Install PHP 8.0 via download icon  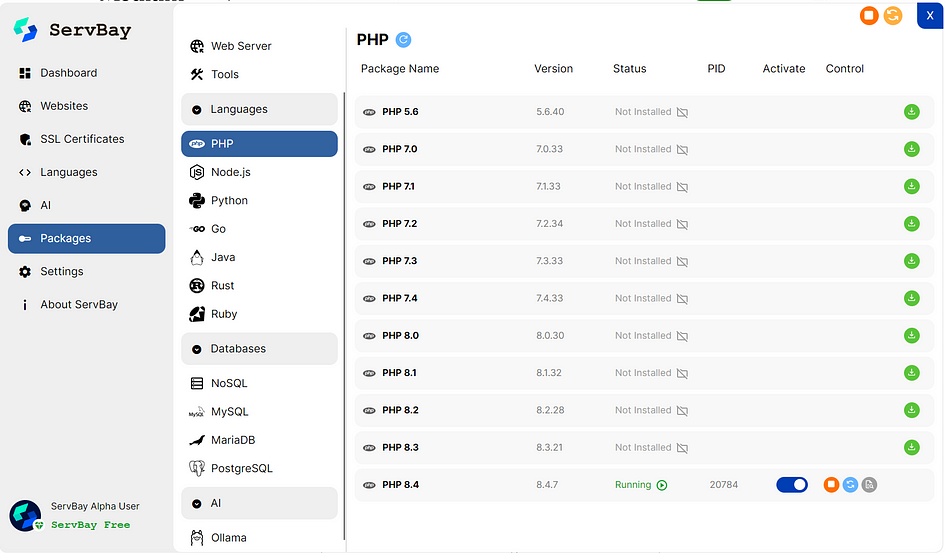click(x=911, y=336)
